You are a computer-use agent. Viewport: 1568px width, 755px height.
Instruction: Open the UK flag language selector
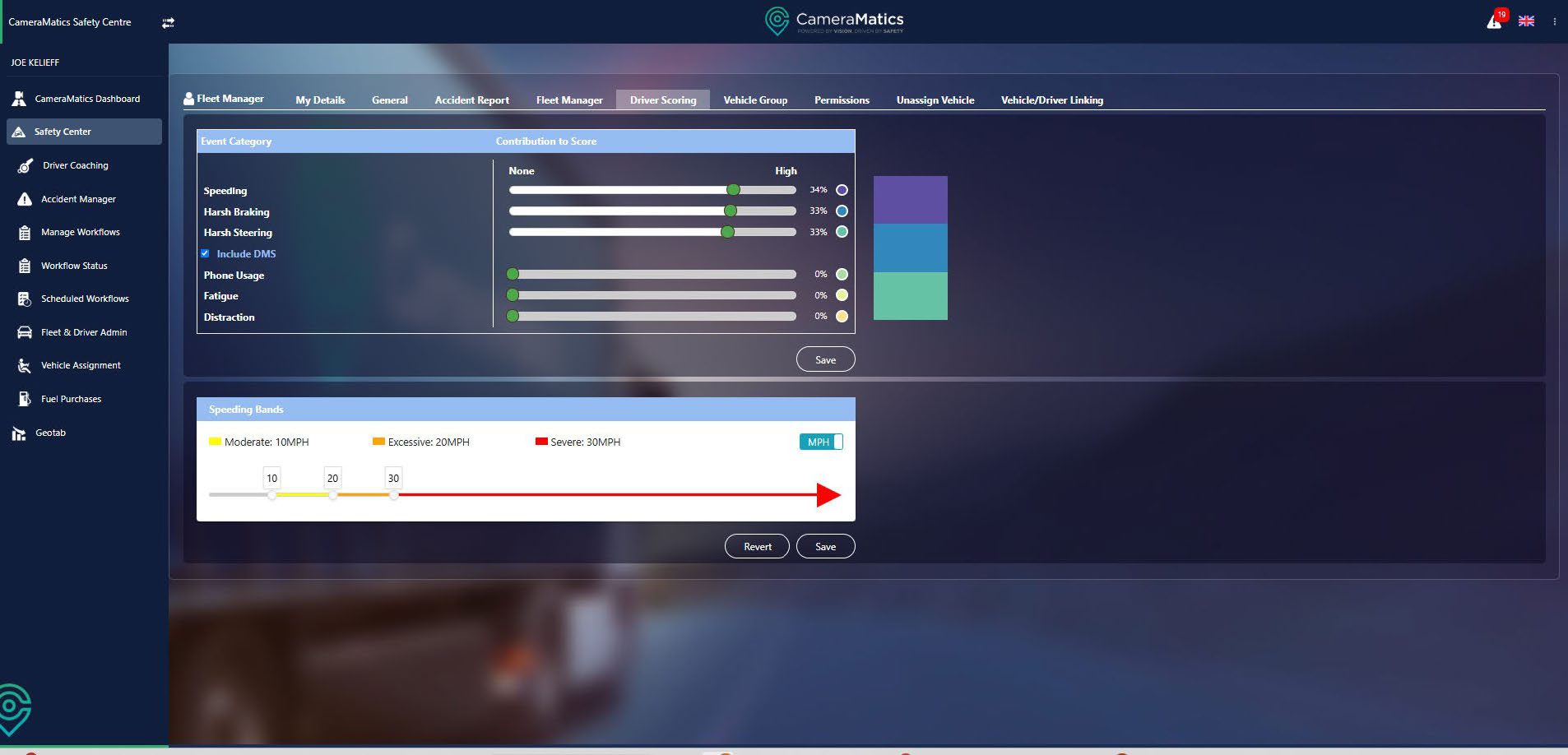click(1526, 21)
